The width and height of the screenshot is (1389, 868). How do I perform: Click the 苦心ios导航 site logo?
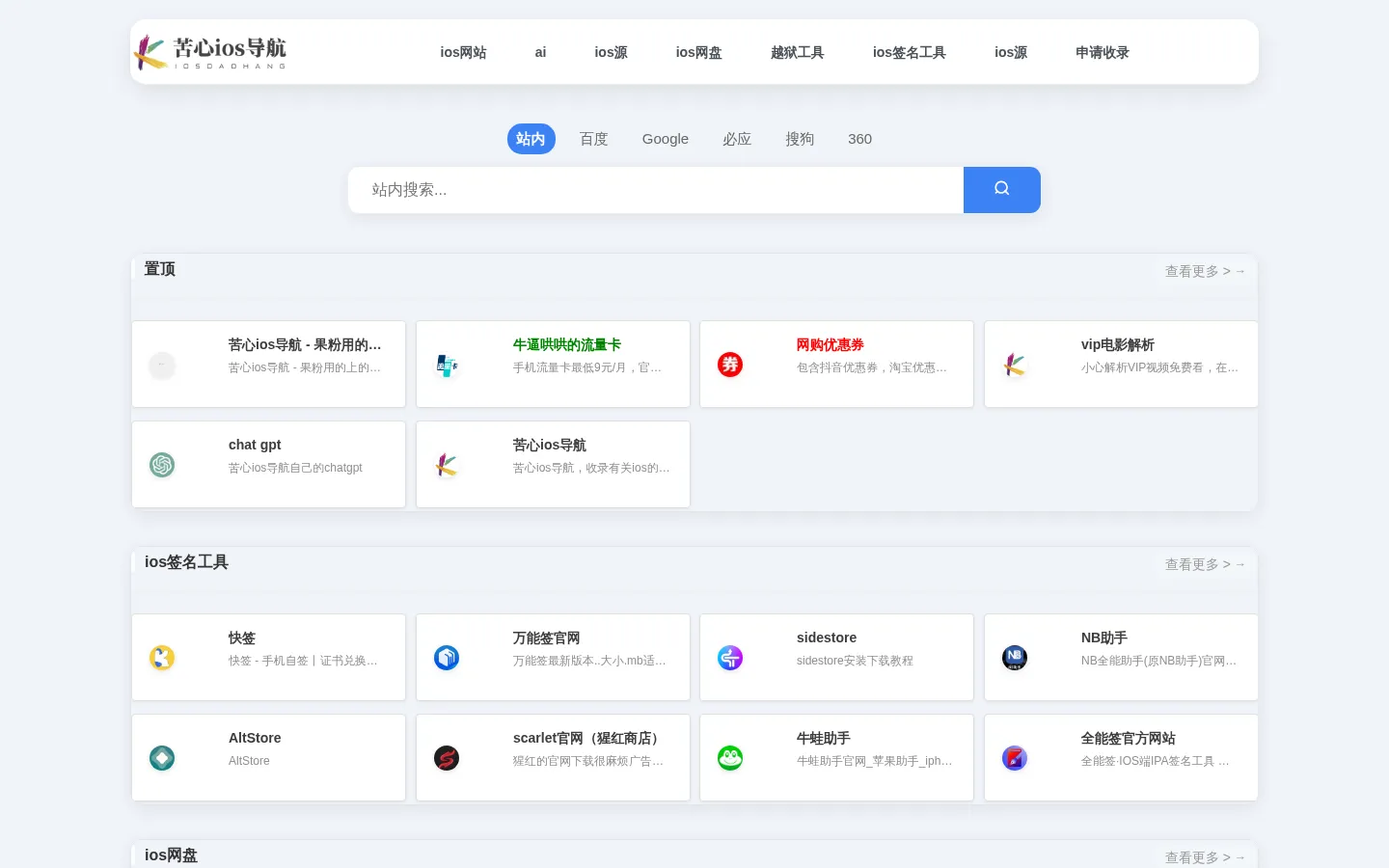[210, 52]
